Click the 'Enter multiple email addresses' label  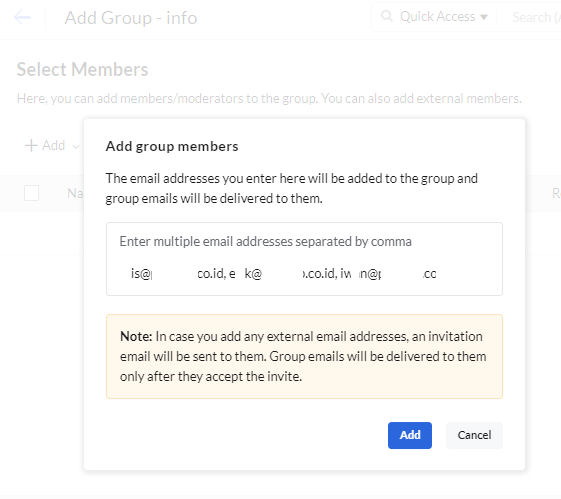pos(265,242)
